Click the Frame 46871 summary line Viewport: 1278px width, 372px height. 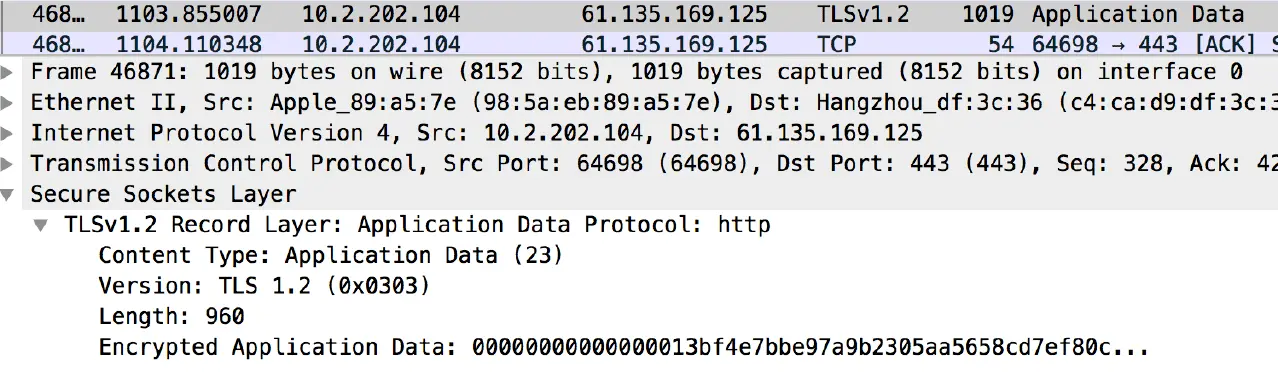click(x=637, y=73)
